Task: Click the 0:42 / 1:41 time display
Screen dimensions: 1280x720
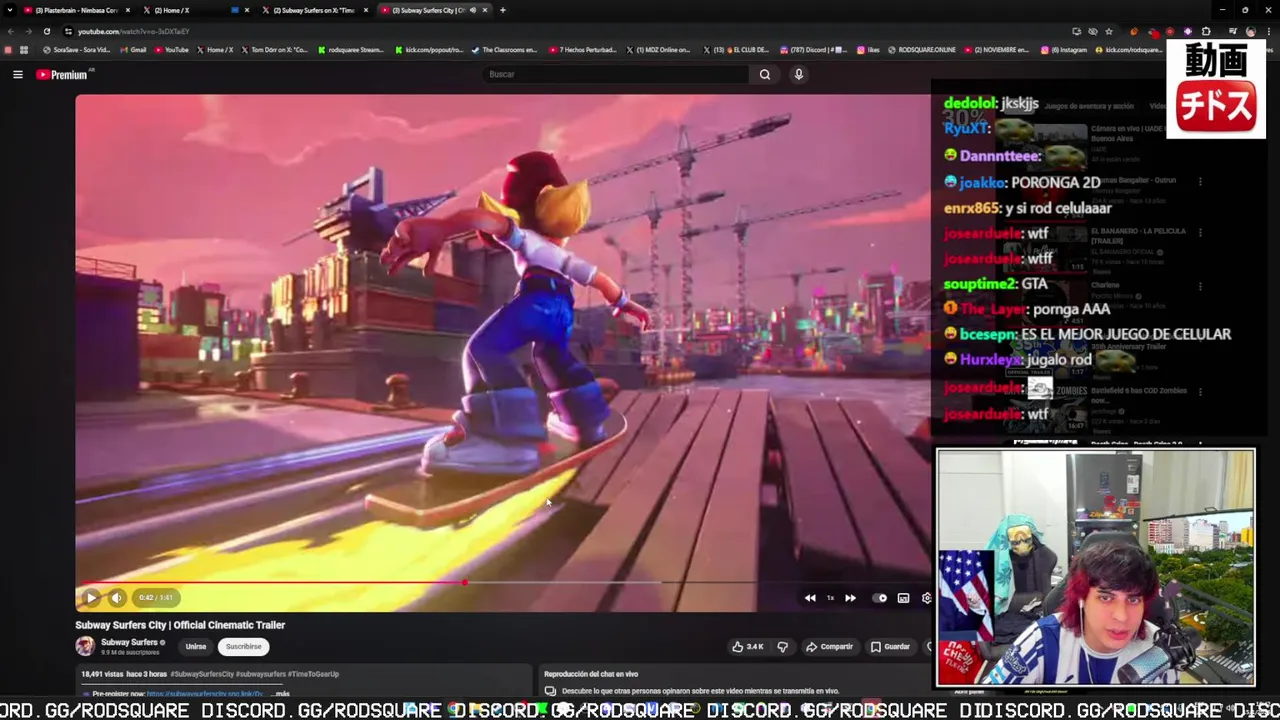Action: (155, 598)
